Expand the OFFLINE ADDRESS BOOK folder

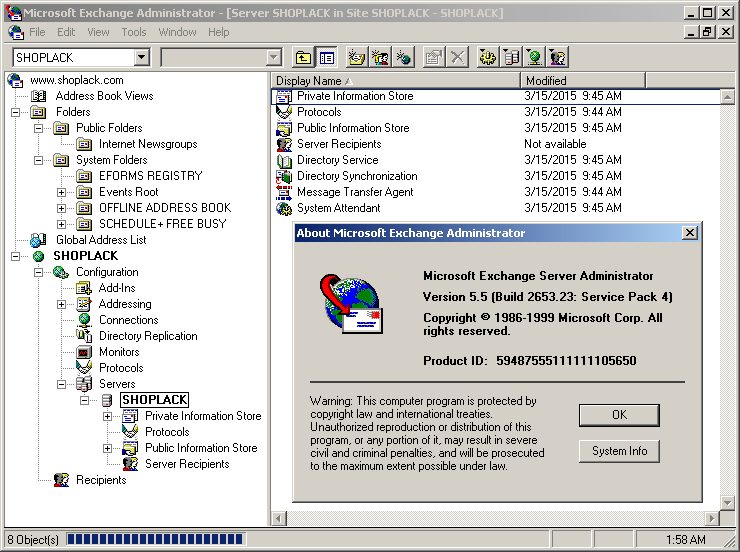coord(61,208)
